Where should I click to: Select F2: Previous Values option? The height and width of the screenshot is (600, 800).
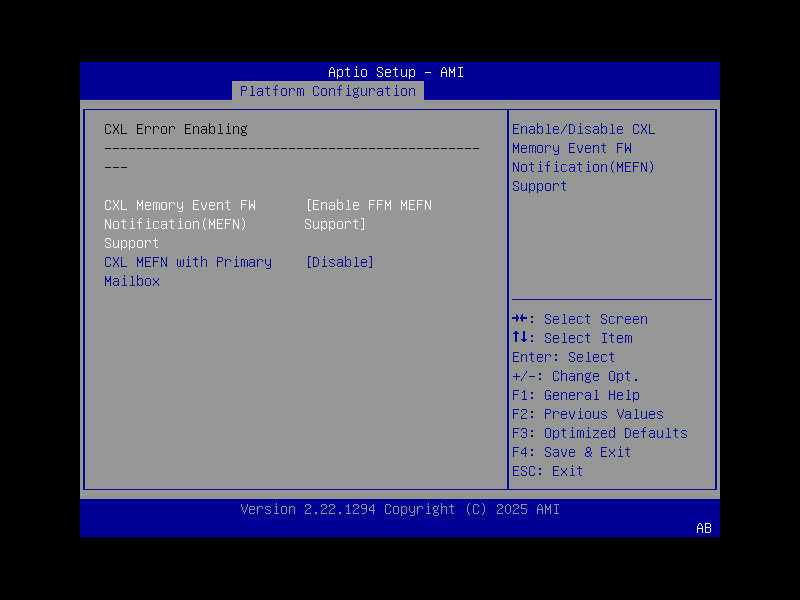coord(590,414)
